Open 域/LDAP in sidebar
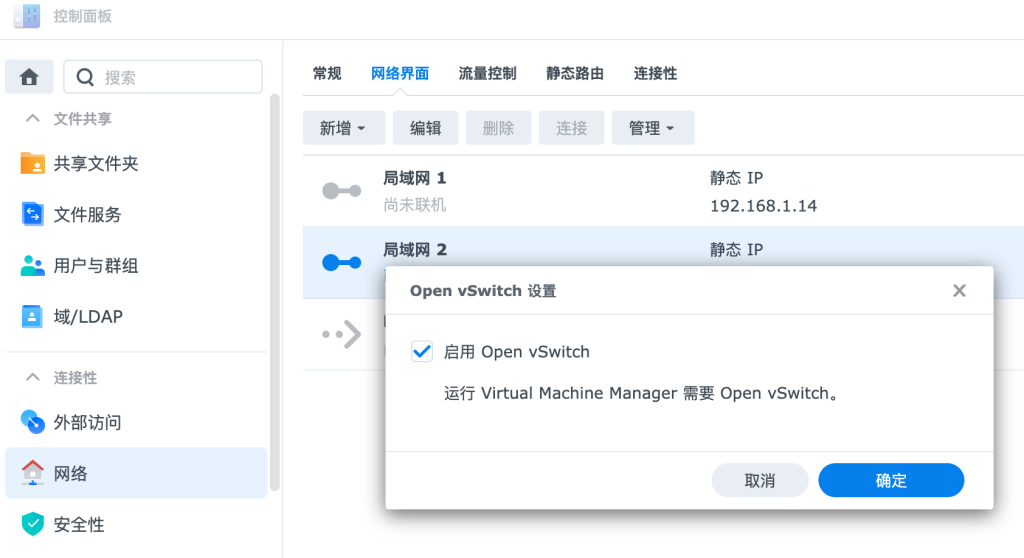The height and width of the screenshot is (558, 1024). tap(88, 316)
